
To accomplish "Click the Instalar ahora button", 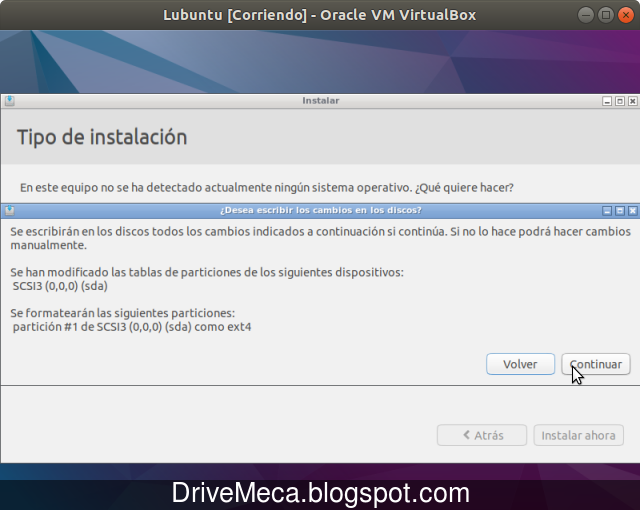I will (x=578, y=435).
